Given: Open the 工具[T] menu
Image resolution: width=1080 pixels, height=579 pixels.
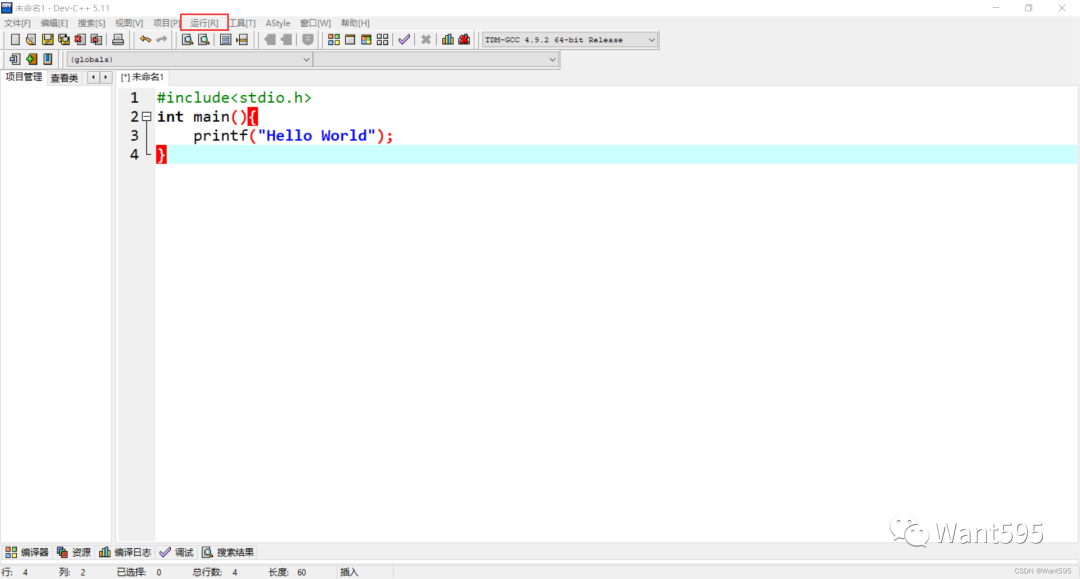Looking at the screenshot, I should [x=242, y=23].
